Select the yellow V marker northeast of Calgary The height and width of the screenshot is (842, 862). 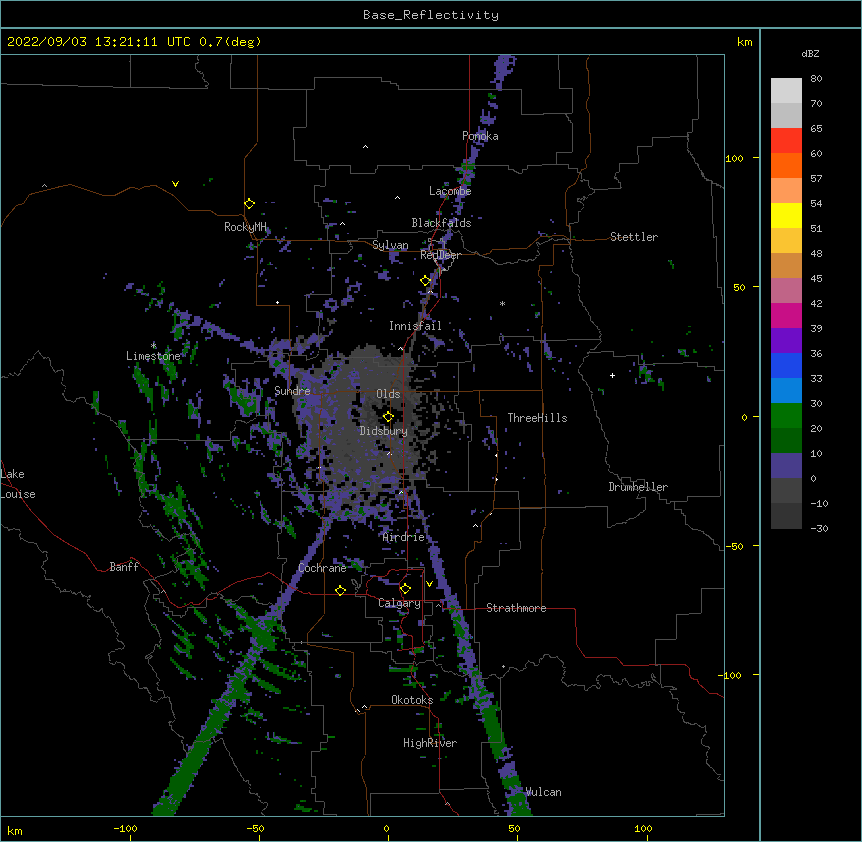(x=429, y=584)
